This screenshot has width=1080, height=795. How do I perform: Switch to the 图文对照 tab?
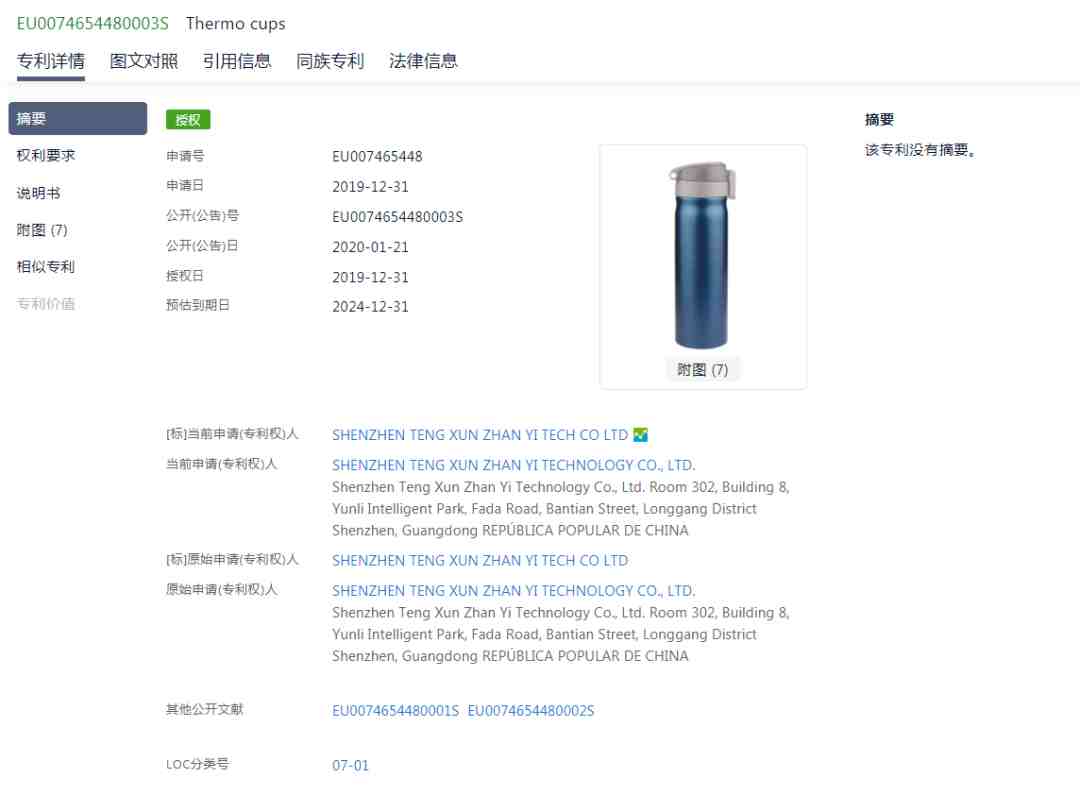(x=144, y=61)
